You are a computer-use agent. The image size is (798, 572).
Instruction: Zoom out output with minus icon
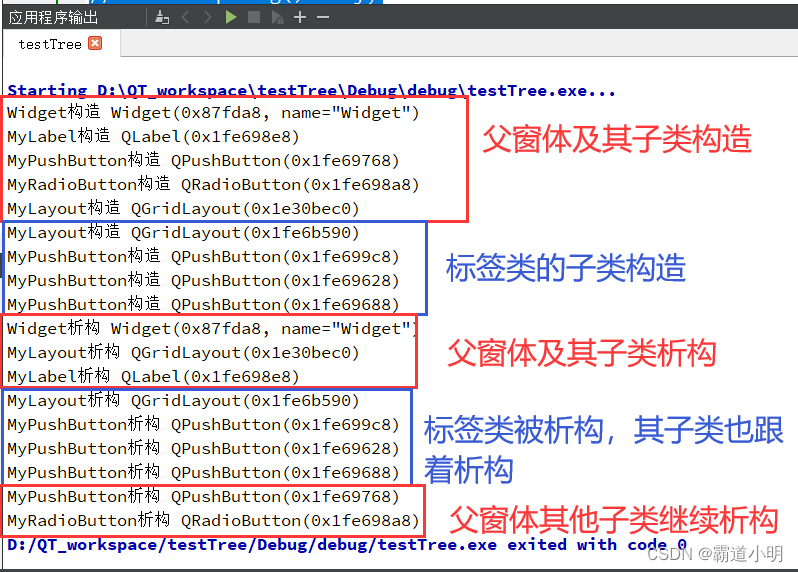[x=323, y=18]
